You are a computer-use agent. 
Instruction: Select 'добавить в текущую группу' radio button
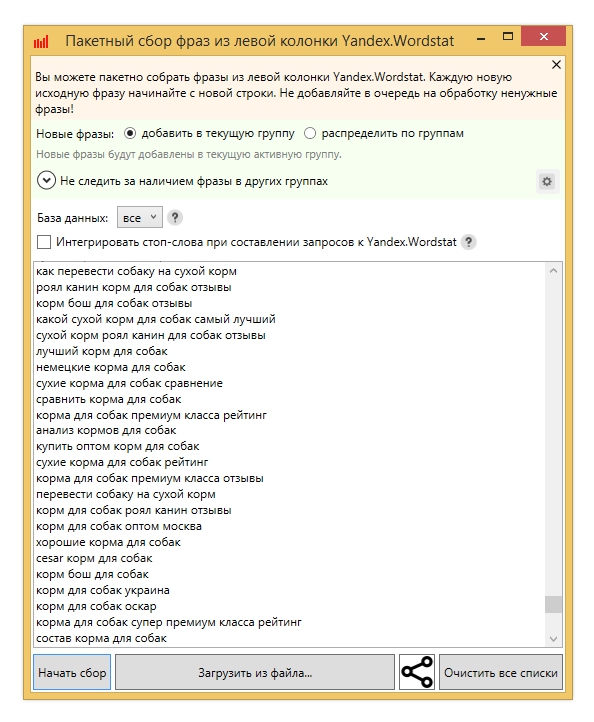pos(130,134)
